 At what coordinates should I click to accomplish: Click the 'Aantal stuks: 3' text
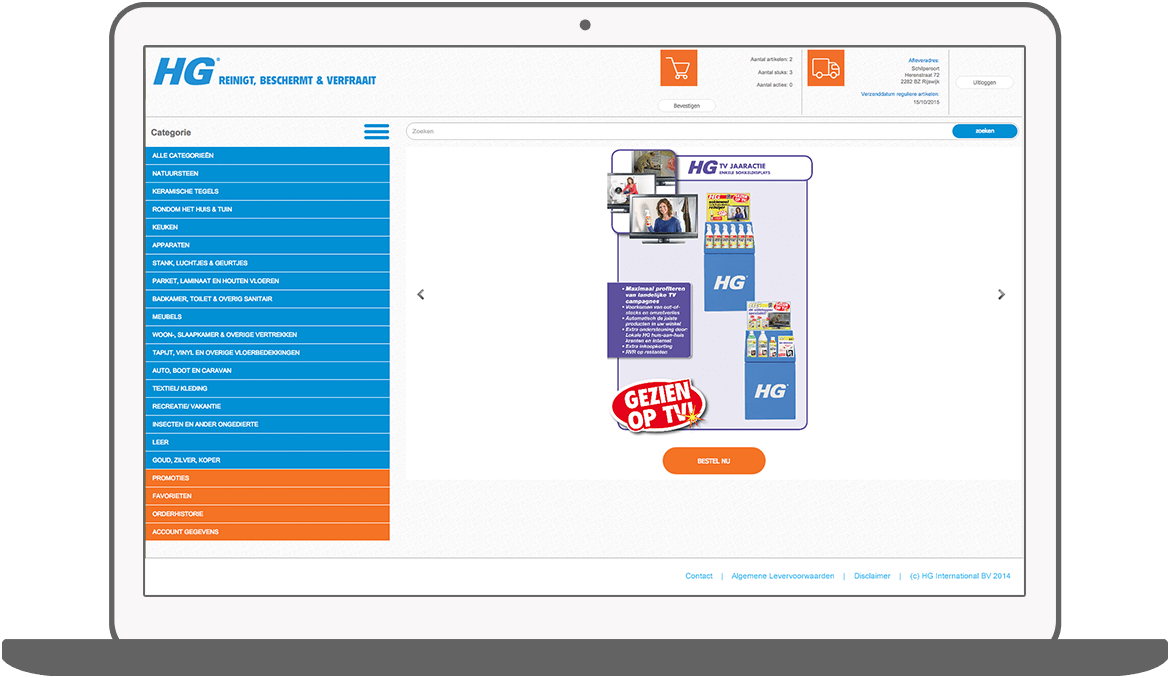coord(775,72)
